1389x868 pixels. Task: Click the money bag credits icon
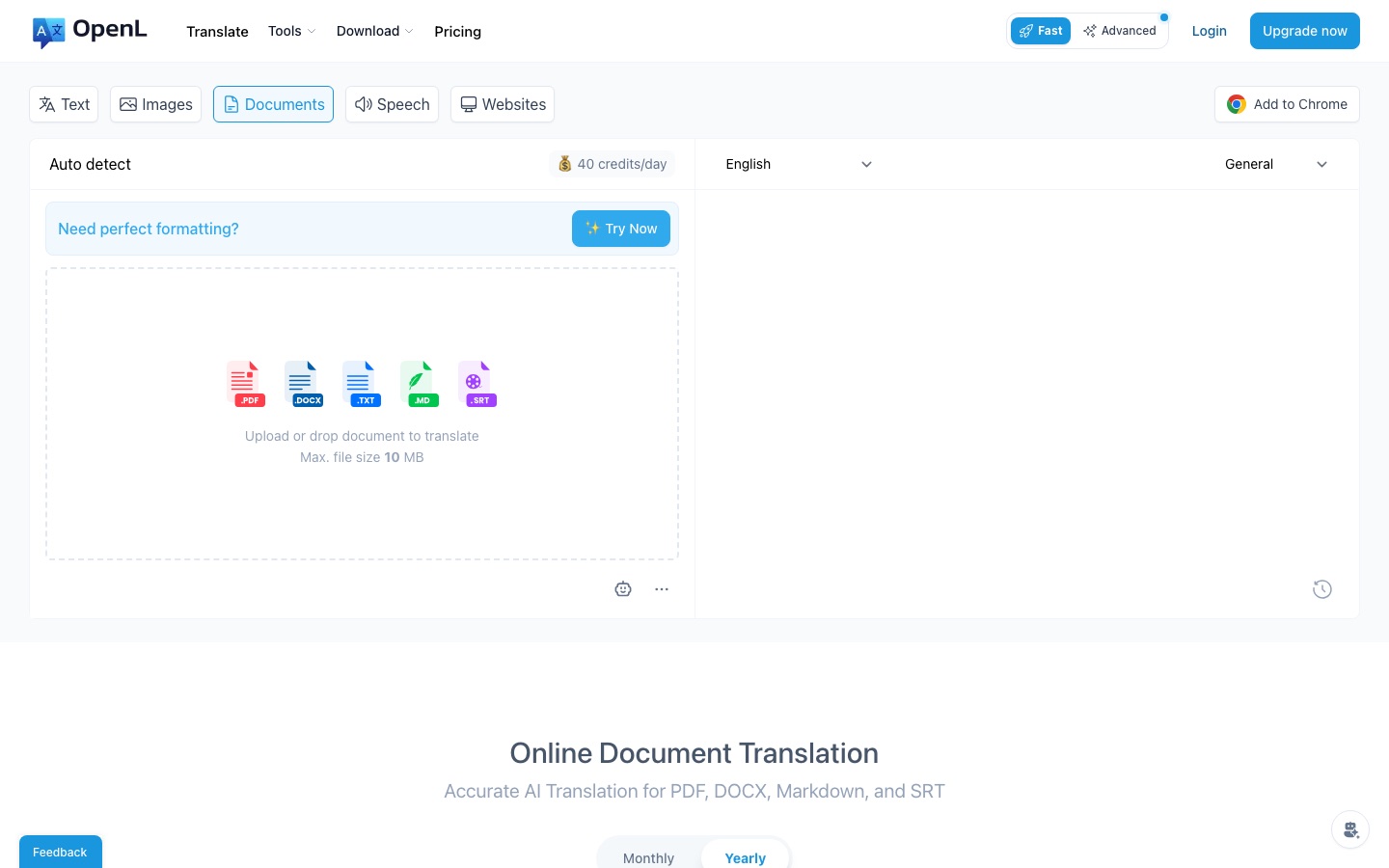[x=565, y=164]
